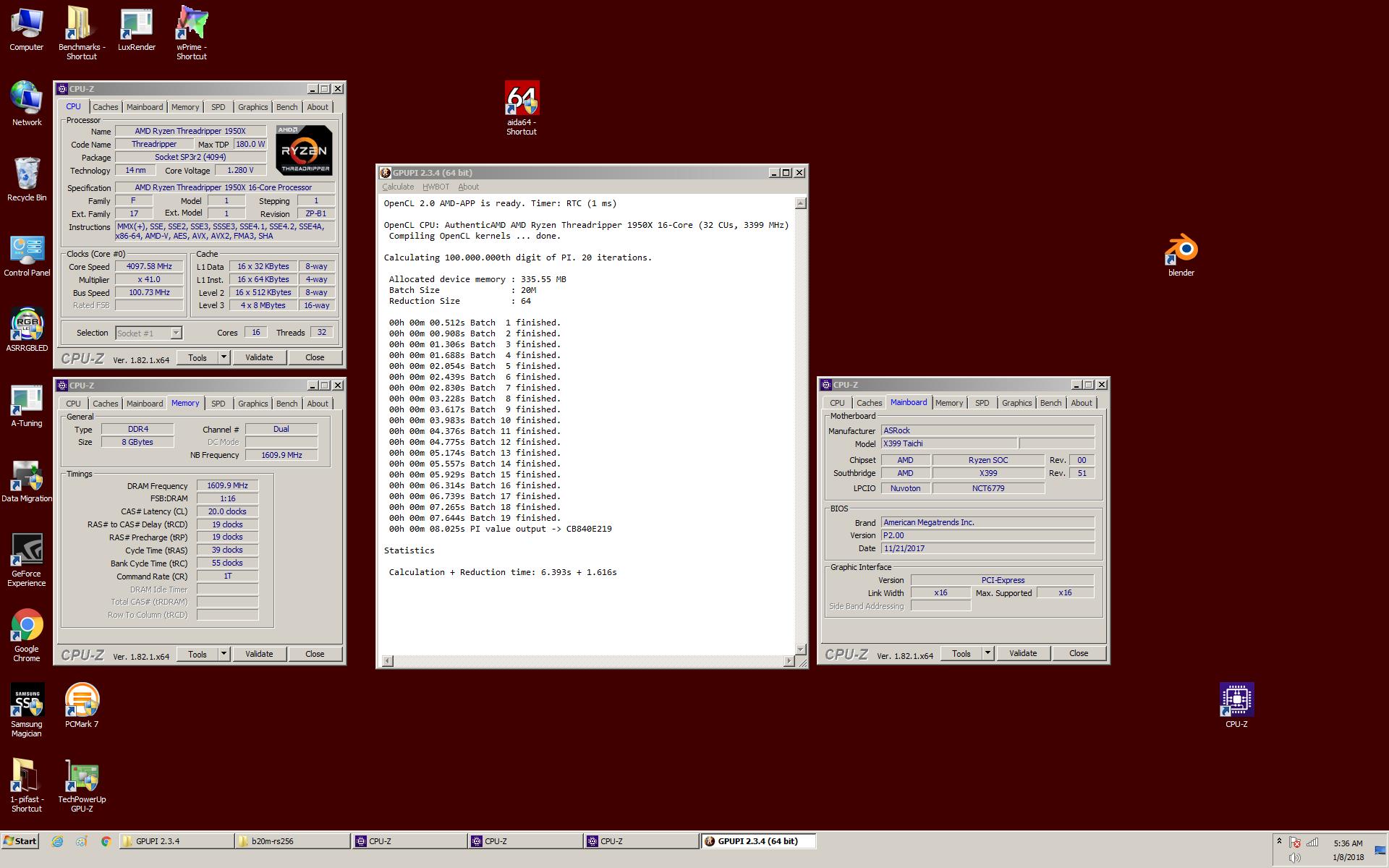Image resolution: width=1389 pixels, height=868 pixels.
Task: Open Tools dropdown arrow in top CPU-Z window
Action: point(224,357)
